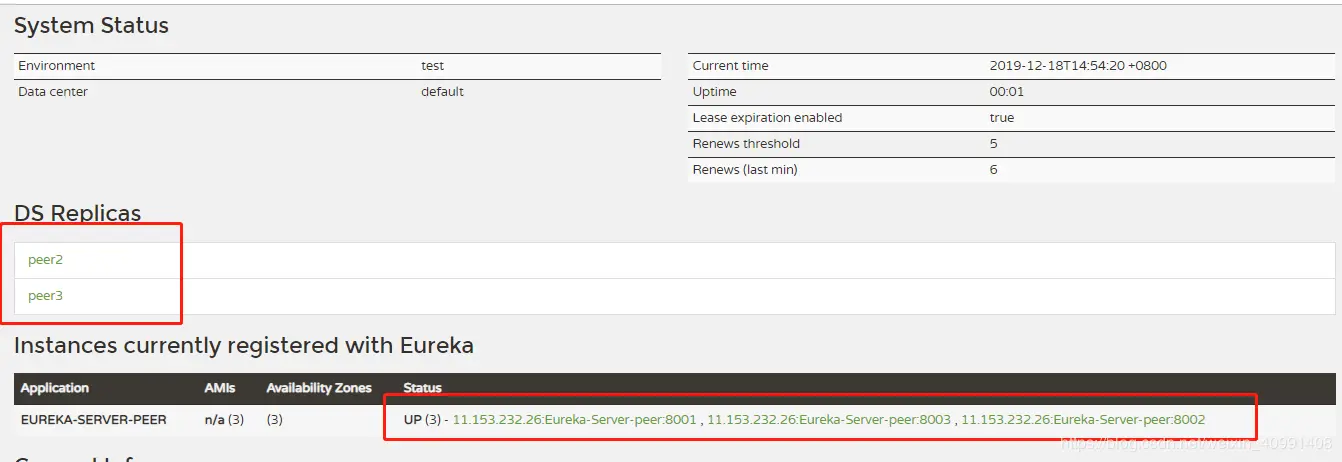Select the timestamp 2019-12-18T14:54:20 +0800

[x=1078, y=66]
